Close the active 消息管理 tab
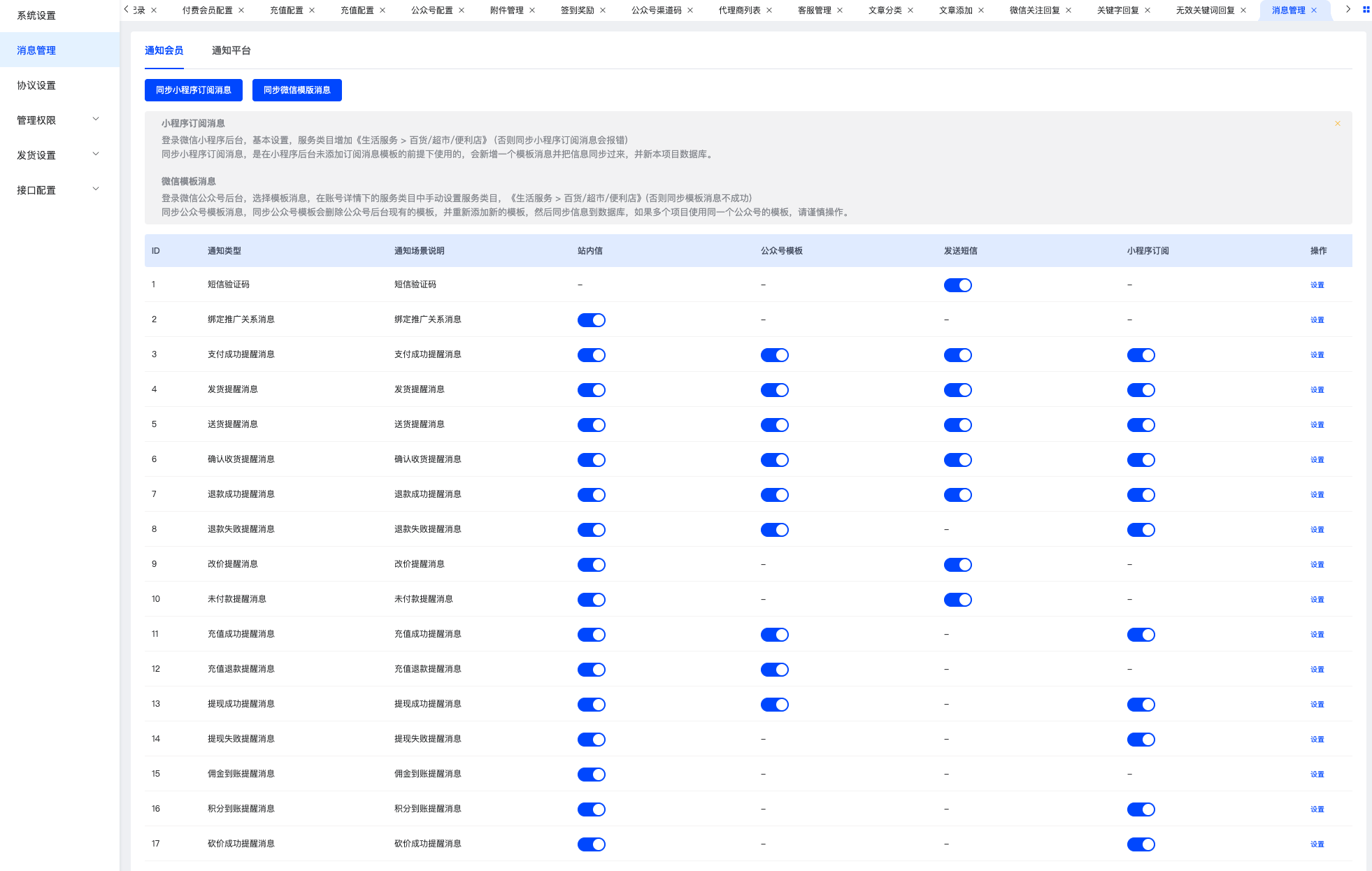This screenshot has height=871, width=1372. (x=1314, y=10)
